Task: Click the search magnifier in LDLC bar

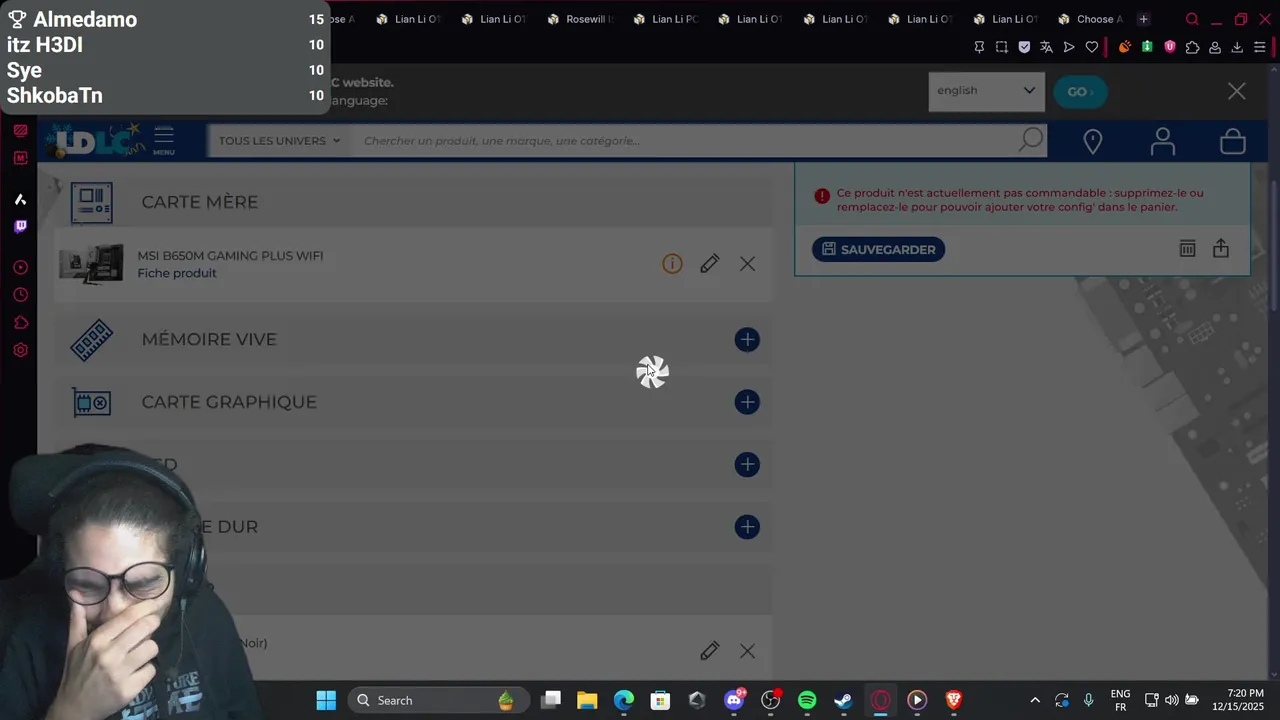Action: (x=1031, y=140)
